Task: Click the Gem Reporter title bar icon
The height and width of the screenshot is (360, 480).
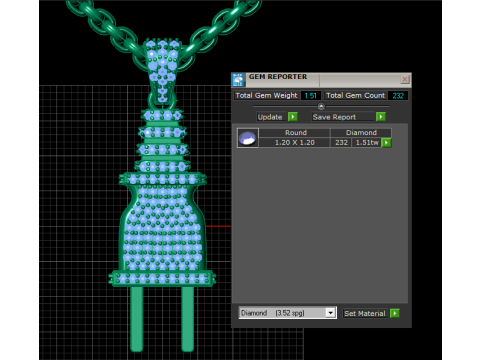Action: (x=238, y=80)
